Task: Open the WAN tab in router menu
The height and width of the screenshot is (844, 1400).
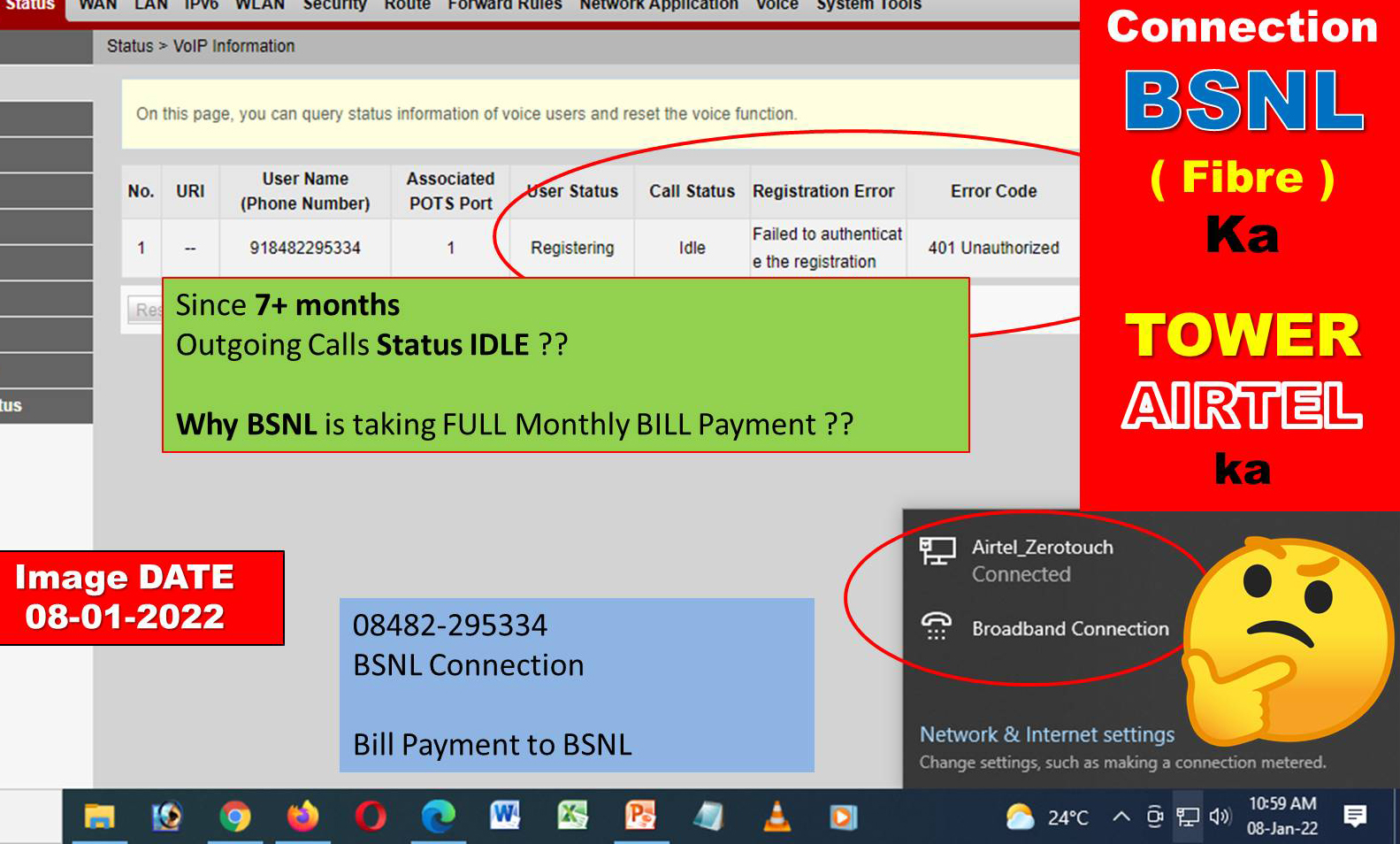Action: click(97, 5)
